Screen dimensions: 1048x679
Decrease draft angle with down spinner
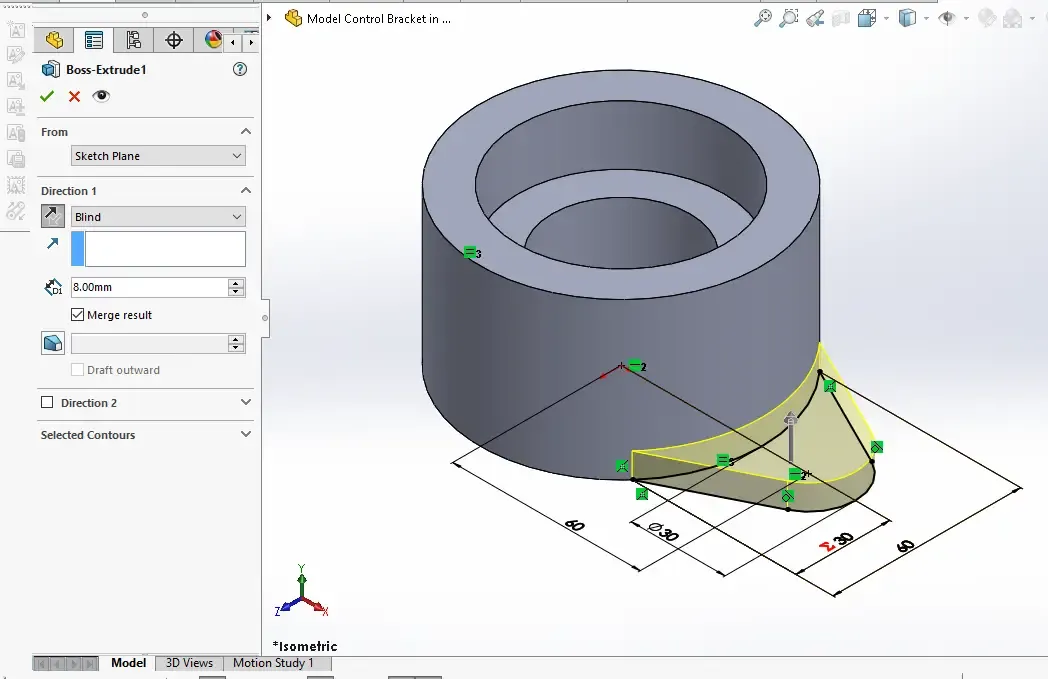click(236, 348)
